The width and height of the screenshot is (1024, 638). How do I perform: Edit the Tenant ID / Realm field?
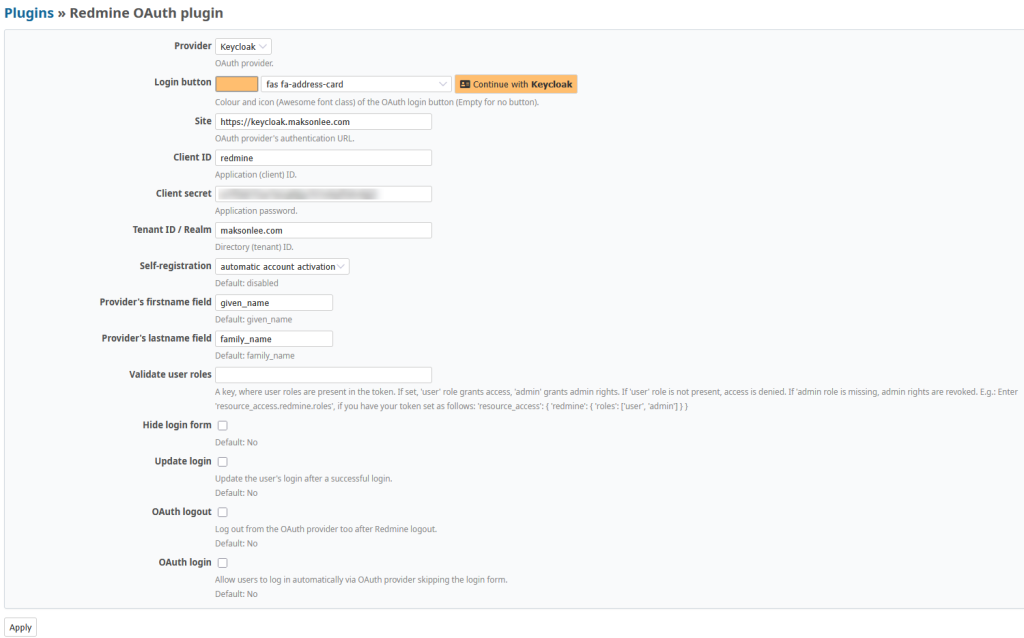pyautogui.click(x=323, y=231)
